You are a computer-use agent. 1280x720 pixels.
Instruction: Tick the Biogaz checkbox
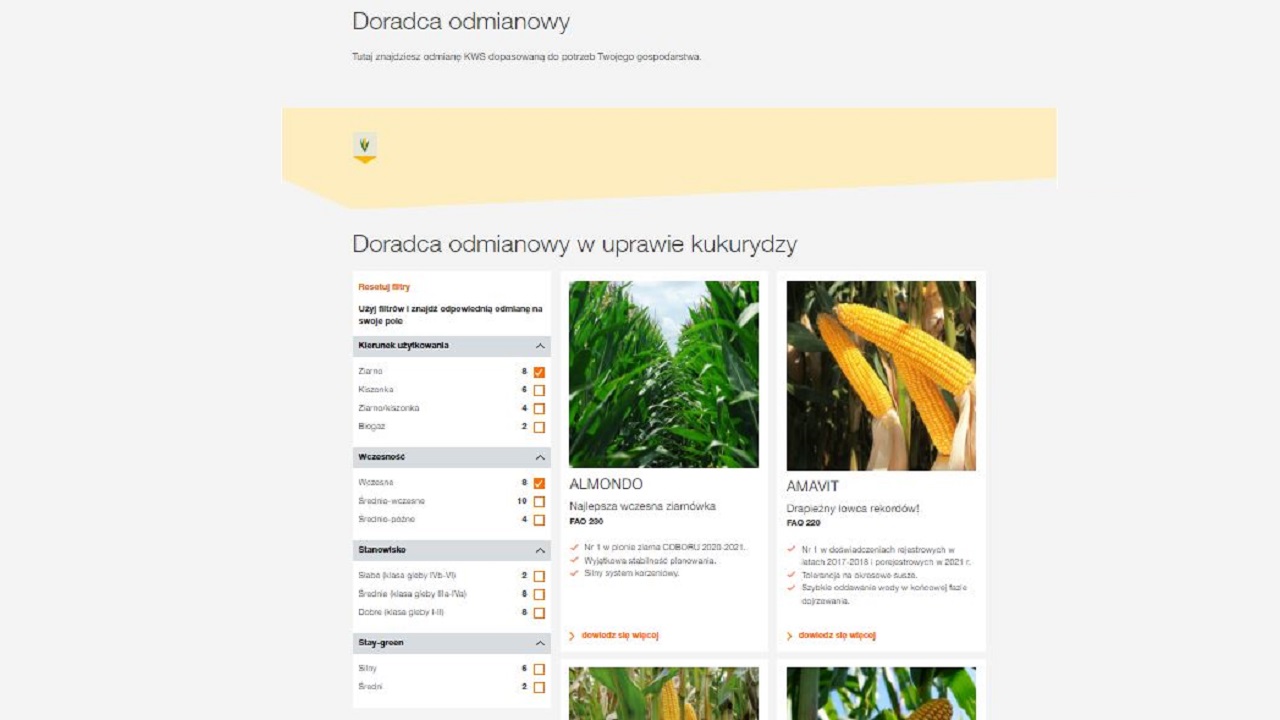pos(539,427)
